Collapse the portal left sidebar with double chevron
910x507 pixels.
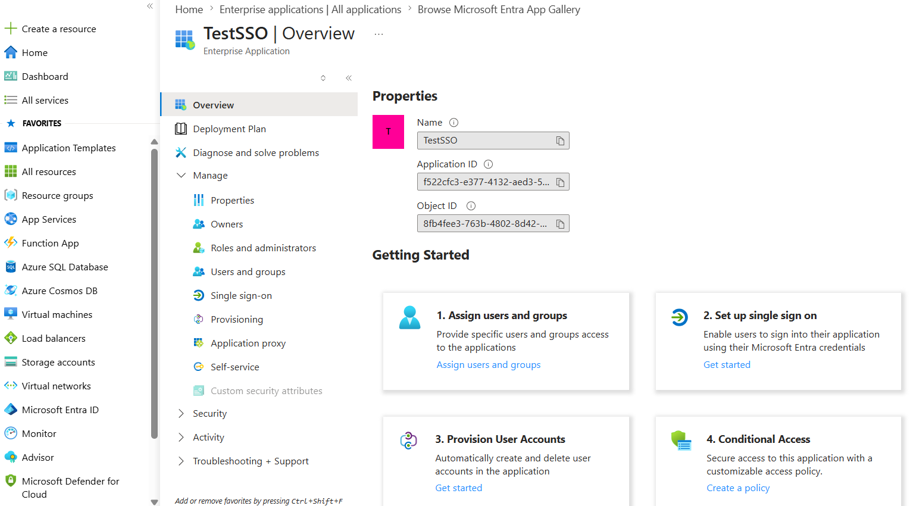[150, 6]
